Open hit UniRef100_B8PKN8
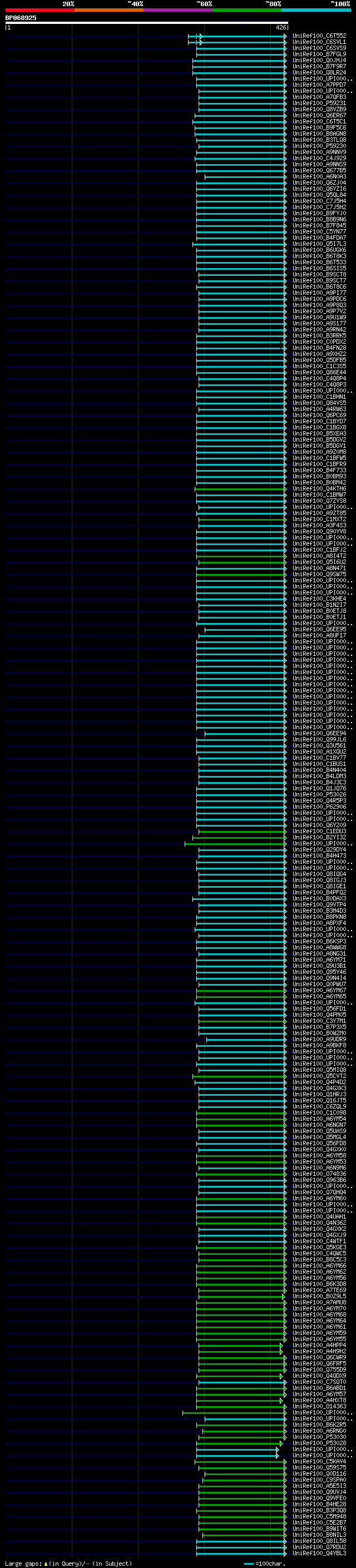Image resolution: width=356 pixels, height=1568 pixels. pyautogui.click(x=319, y=917)
